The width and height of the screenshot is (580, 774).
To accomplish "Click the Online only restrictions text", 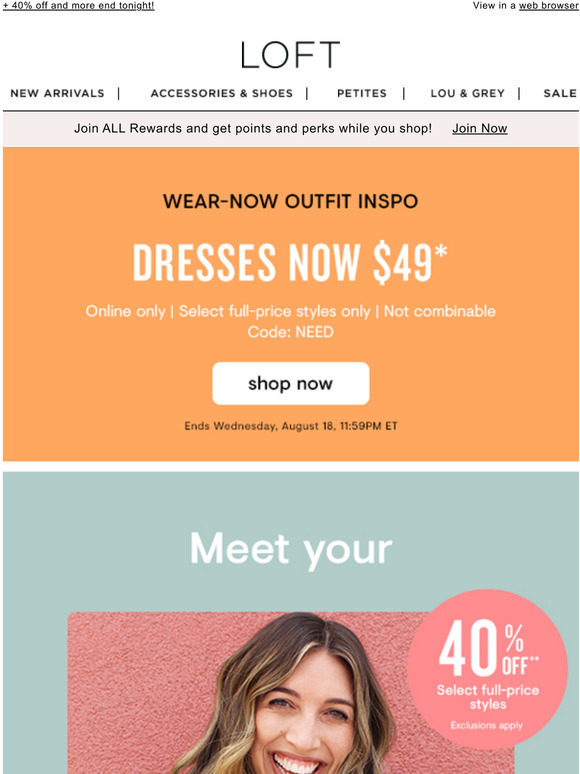I will [x=290, y=311].
